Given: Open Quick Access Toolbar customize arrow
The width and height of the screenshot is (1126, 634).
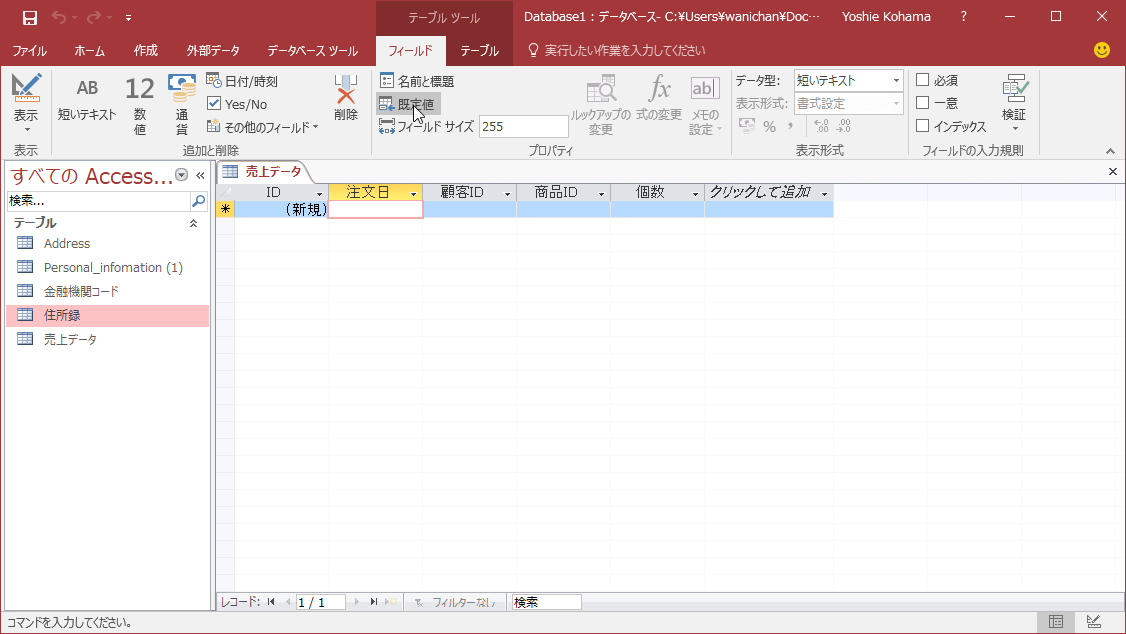Looking at the screenshot, I should [x=129, y=17].
